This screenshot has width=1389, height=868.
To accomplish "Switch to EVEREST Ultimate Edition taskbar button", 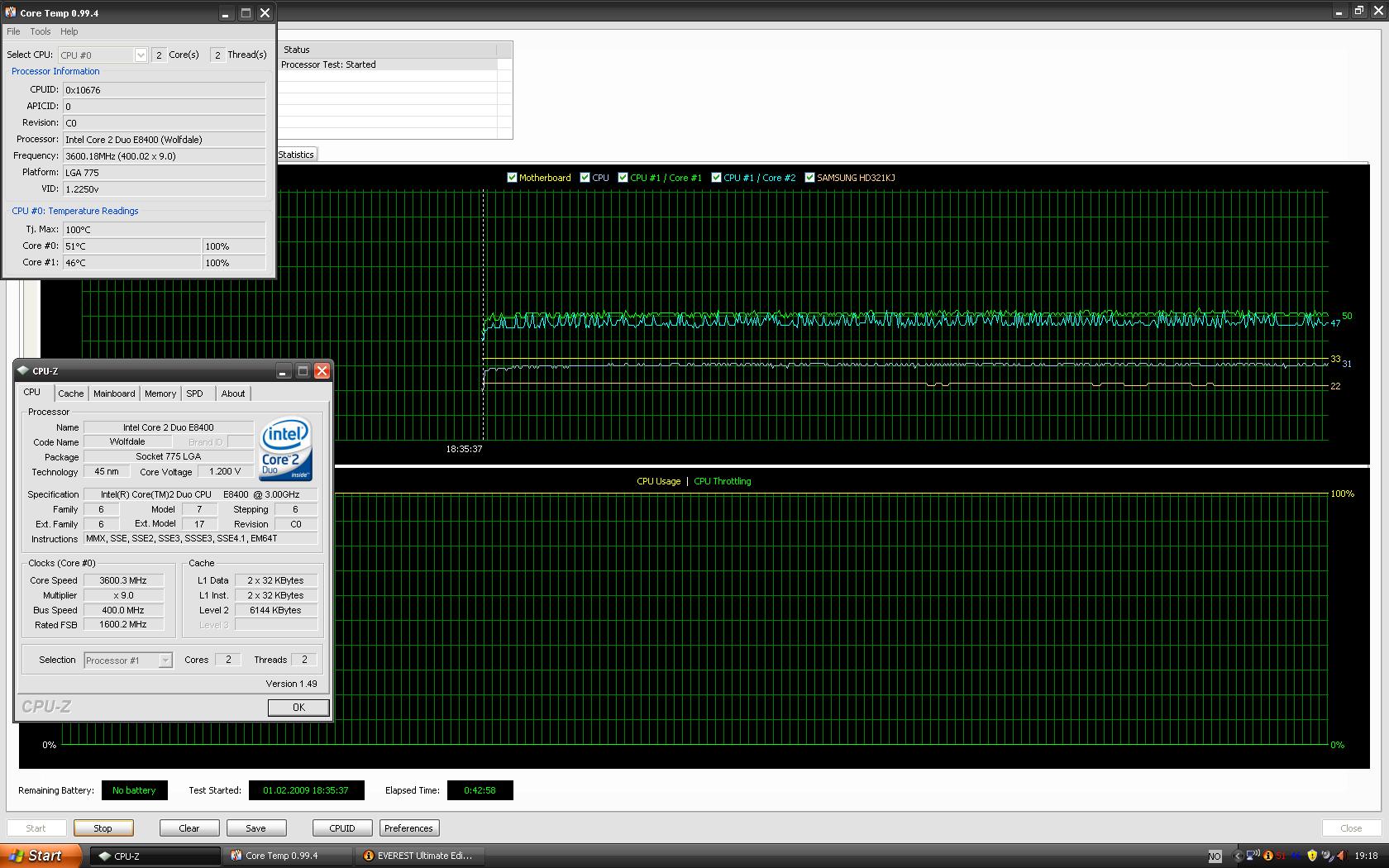I will point(420,856).
